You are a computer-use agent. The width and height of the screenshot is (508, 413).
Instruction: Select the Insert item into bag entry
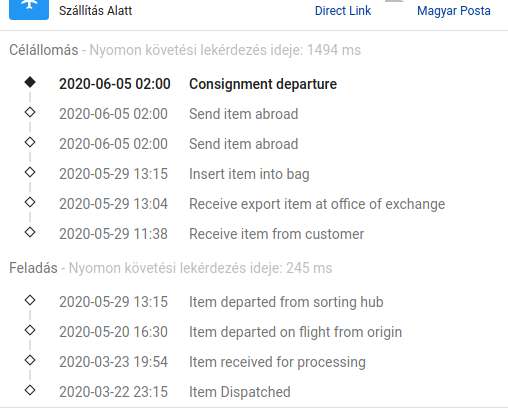coord(249,174)
